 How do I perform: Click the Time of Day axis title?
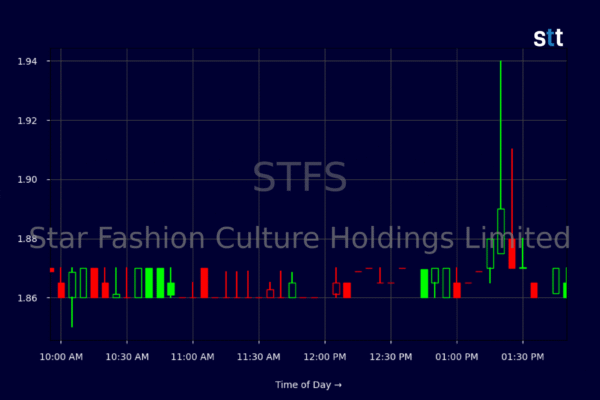308,385
